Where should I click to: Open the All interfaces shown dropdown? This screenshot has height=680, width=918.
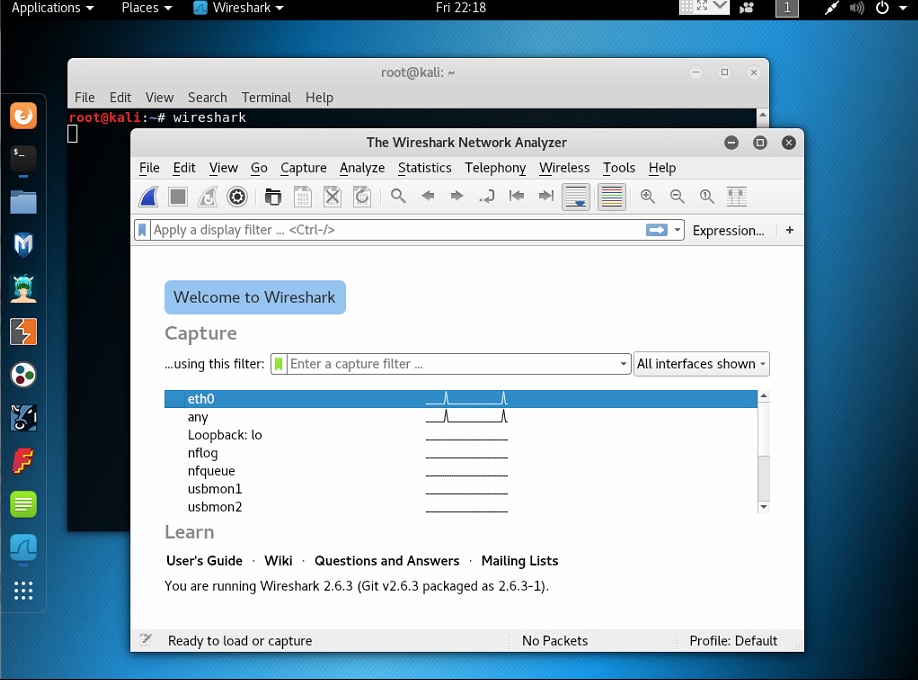pos(700,364)
